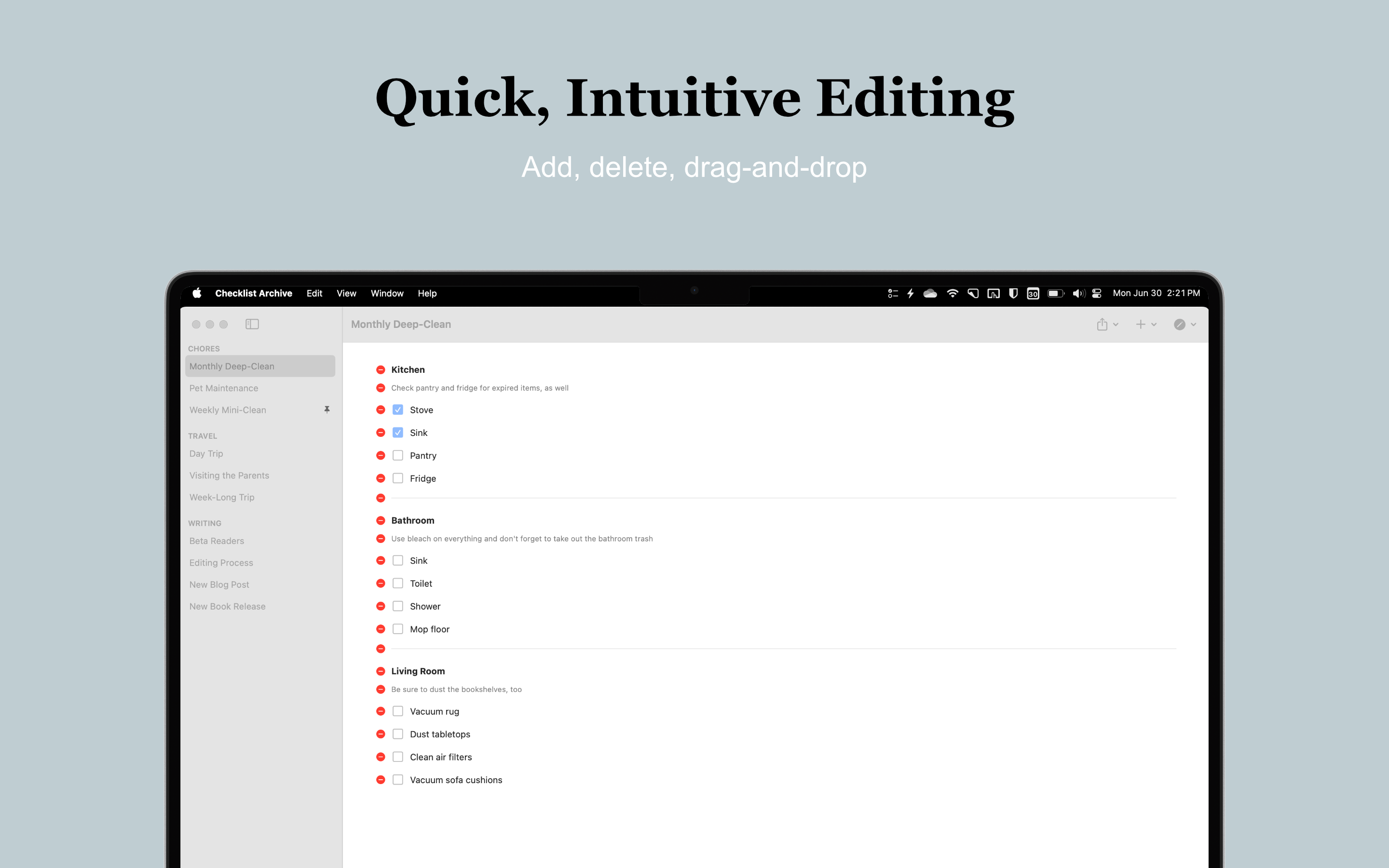1389x868 pixels.
Task: Mark Vacuum rug as complete
Action: coord(398,711)
